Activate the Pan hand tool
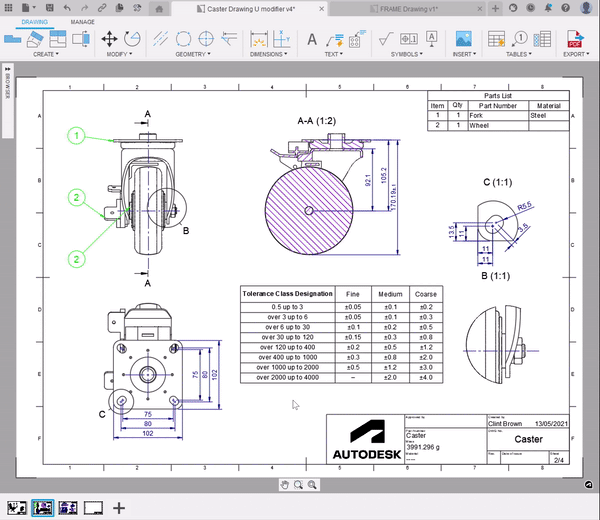600x520 pixels. click(285, 484)
